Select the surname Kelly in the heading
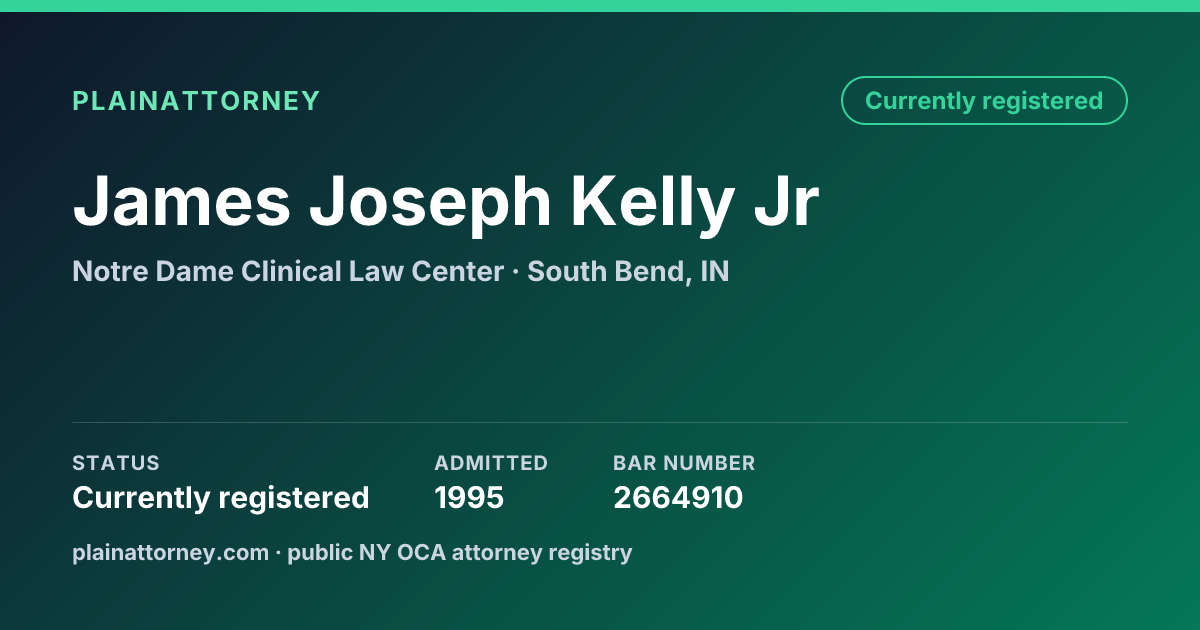Image resolution: width=1200 pixels, height=630 pixels. tap(652, 205)
